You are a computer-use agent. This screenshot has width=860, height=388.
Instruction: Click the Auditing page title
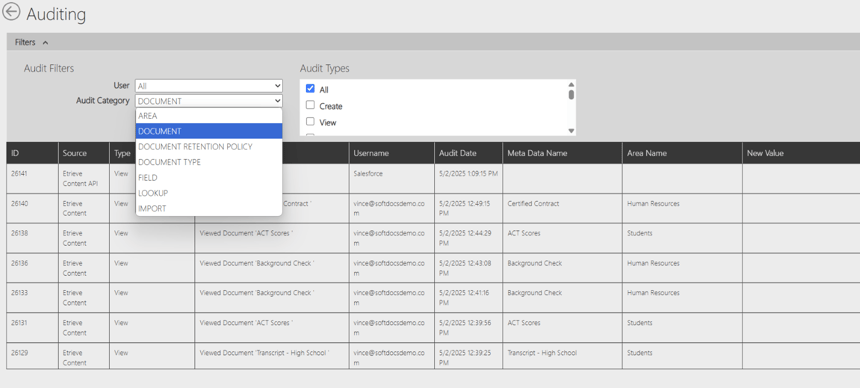coord(56,14)
